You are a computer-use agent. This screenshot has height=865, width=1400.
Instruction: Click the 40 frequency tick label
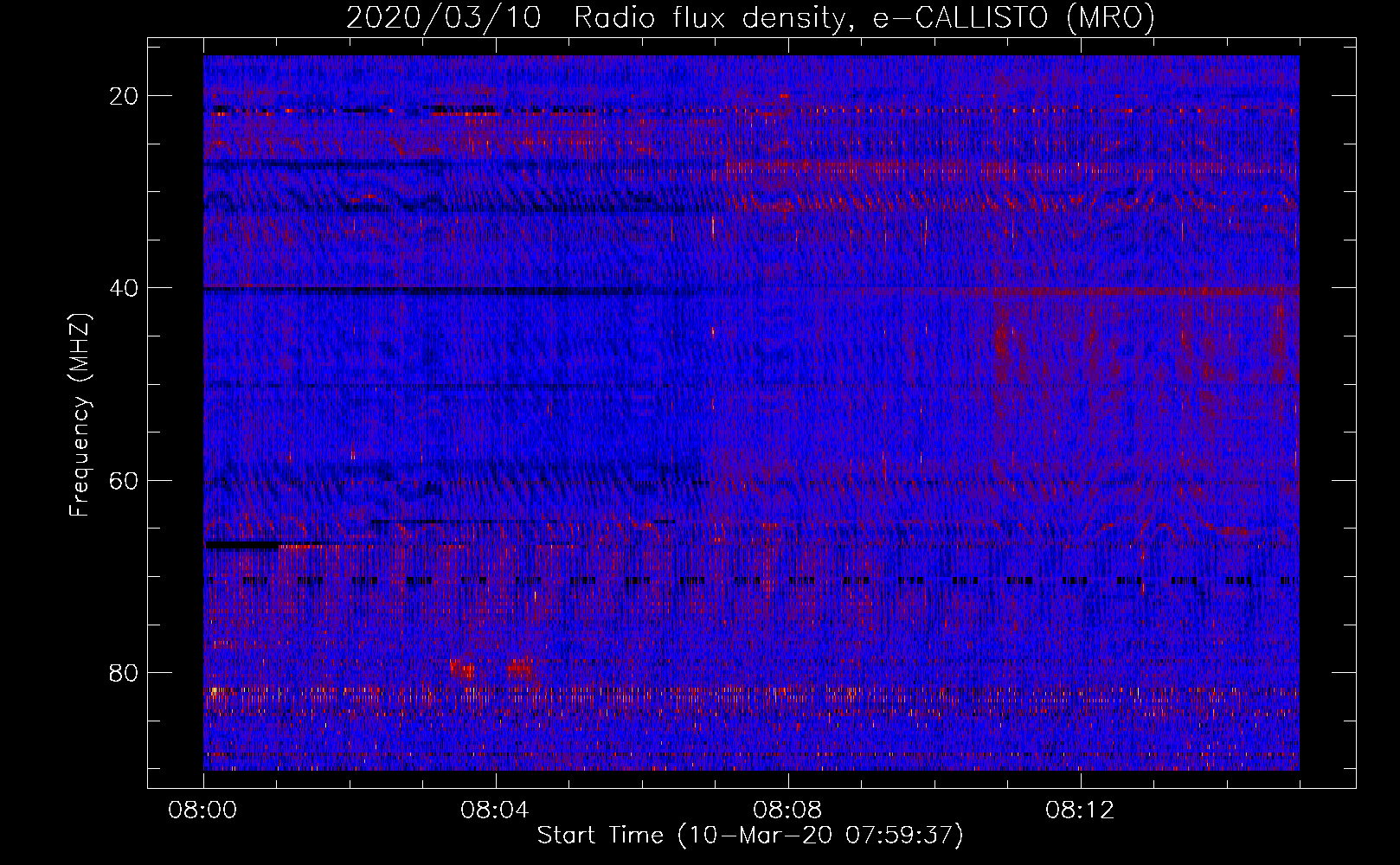coord(125,288)
